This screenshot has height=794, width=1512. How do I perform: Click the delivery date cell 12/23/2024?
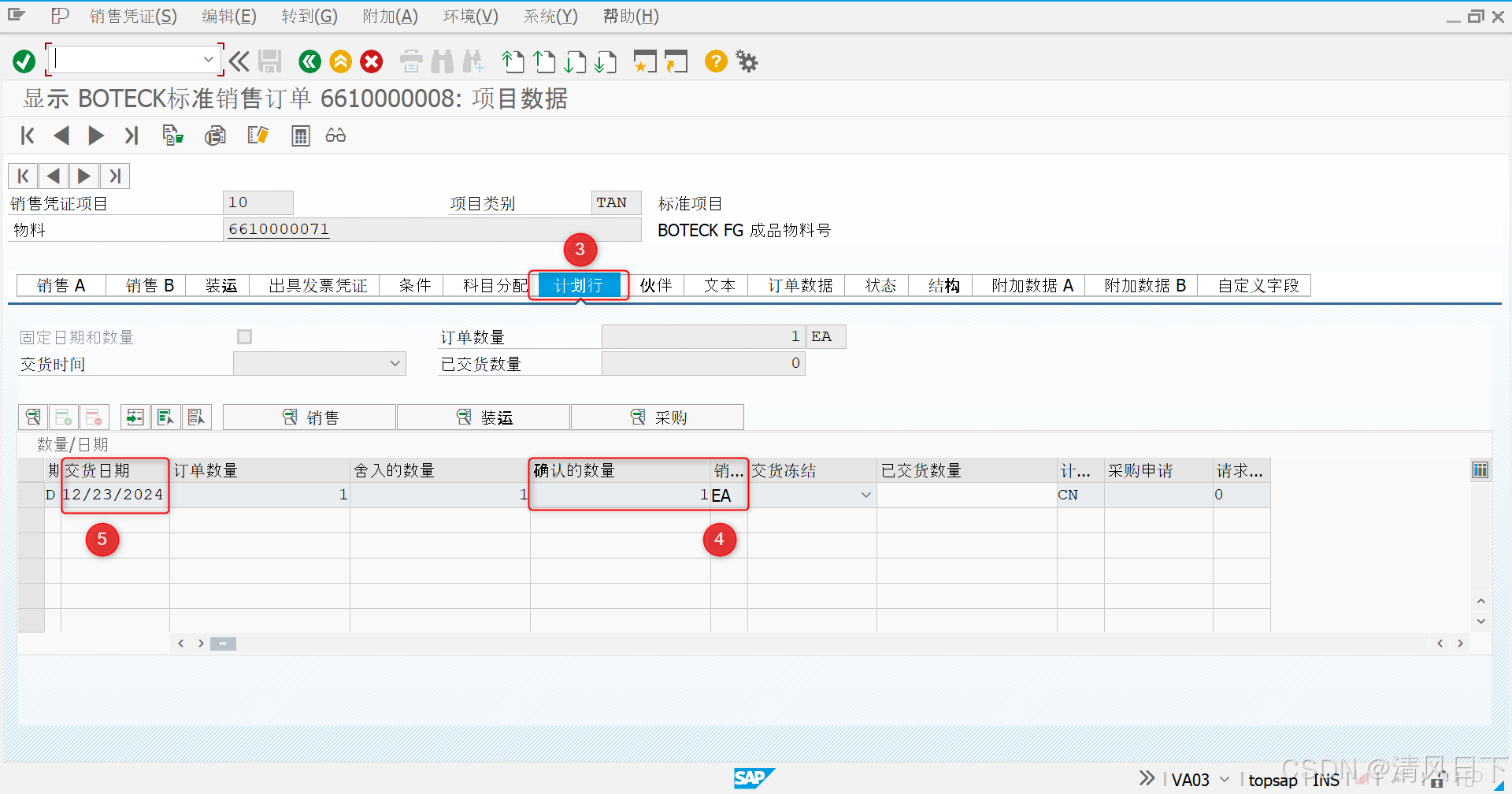pyautogui.click(x=115, y=495)
